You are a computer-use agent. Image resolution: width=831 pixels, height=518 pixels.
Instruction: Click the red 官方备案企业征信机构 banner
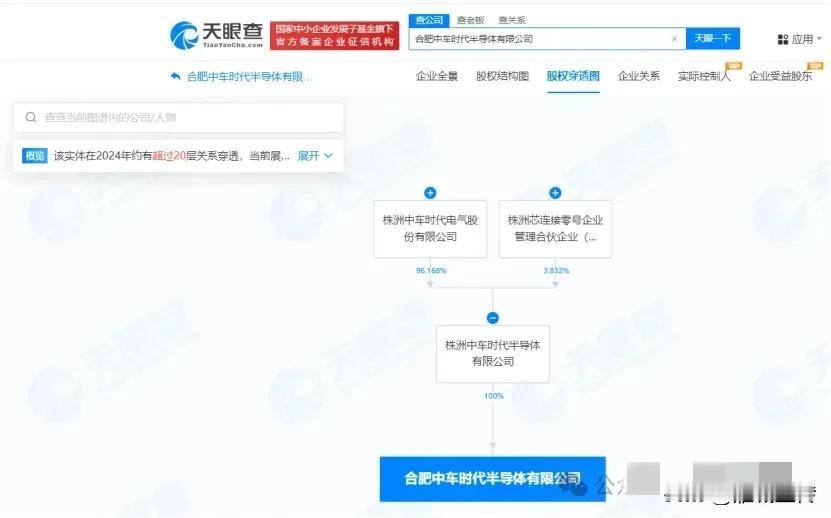(334, 36)
